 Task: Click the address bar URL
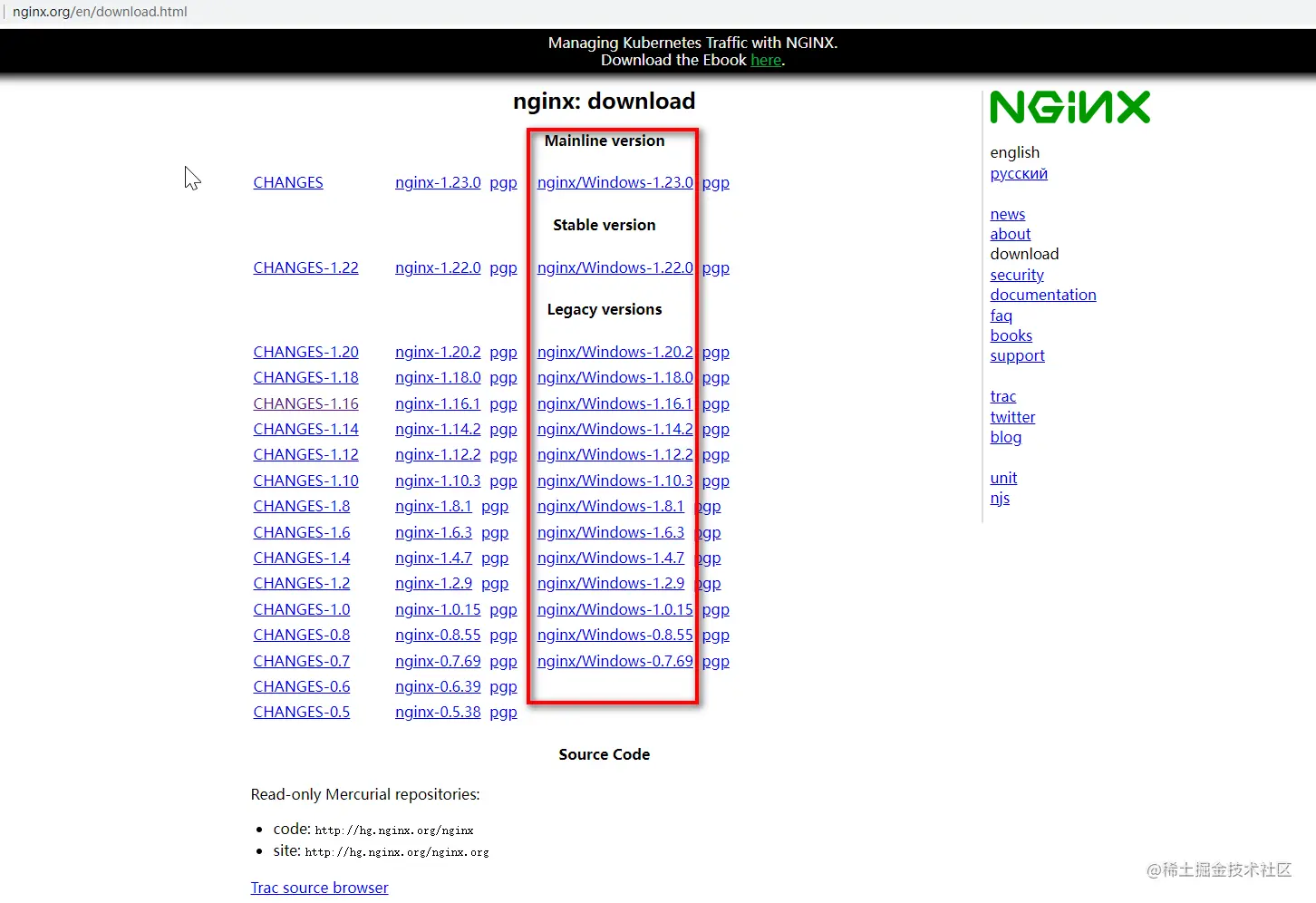(100, 12)
